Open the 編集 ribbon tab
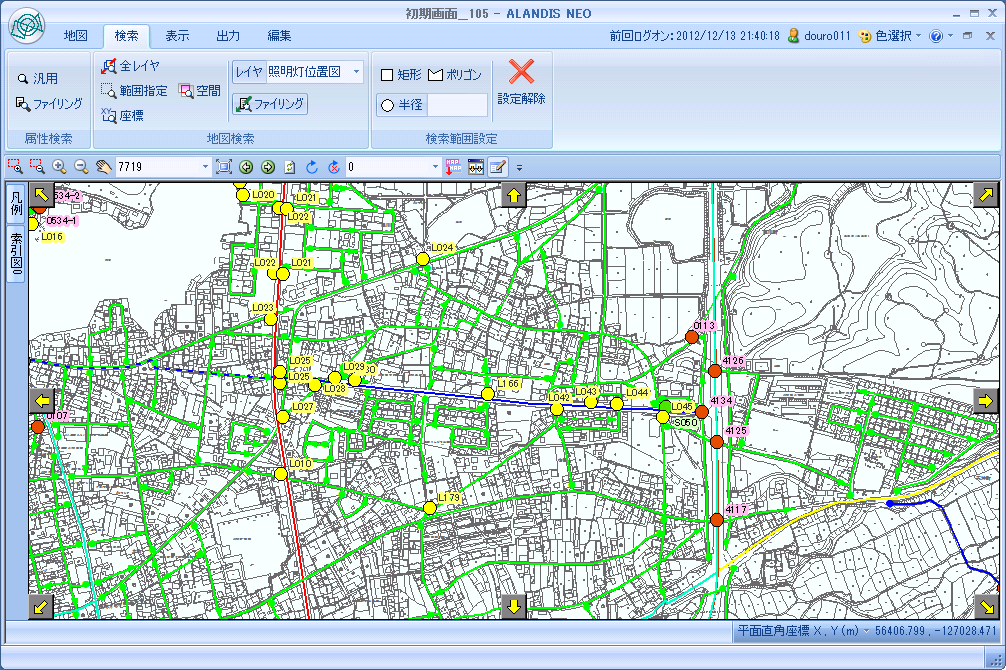Viewport: 1006px width, 670px height. point(279,36)
